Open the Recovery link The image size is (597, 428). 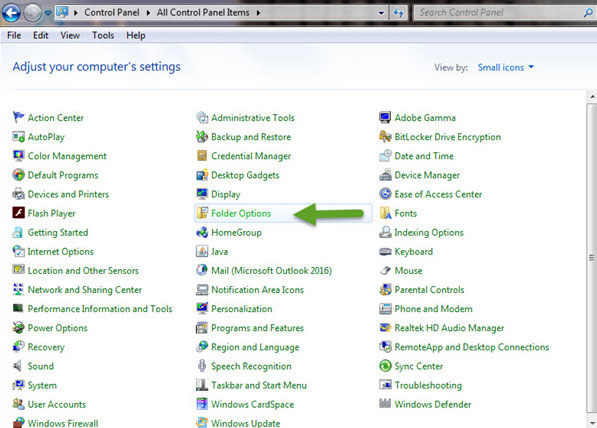point(46,347)
